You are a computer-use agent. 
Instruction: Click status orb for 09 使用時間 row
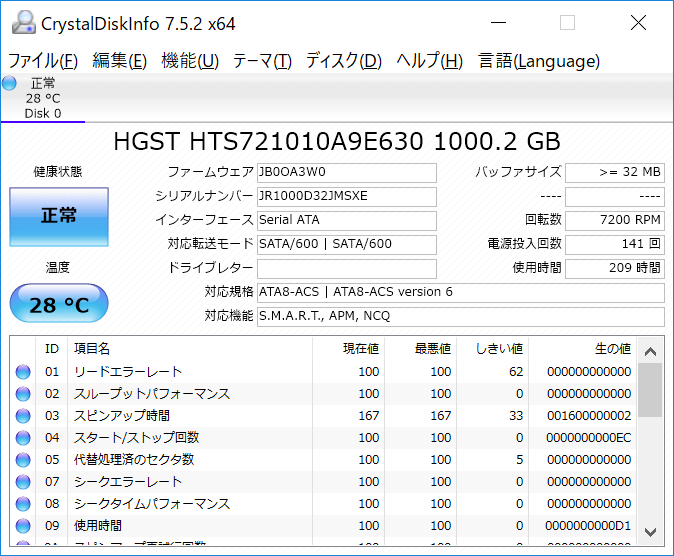pyautogui.click(x=23, y=525)
